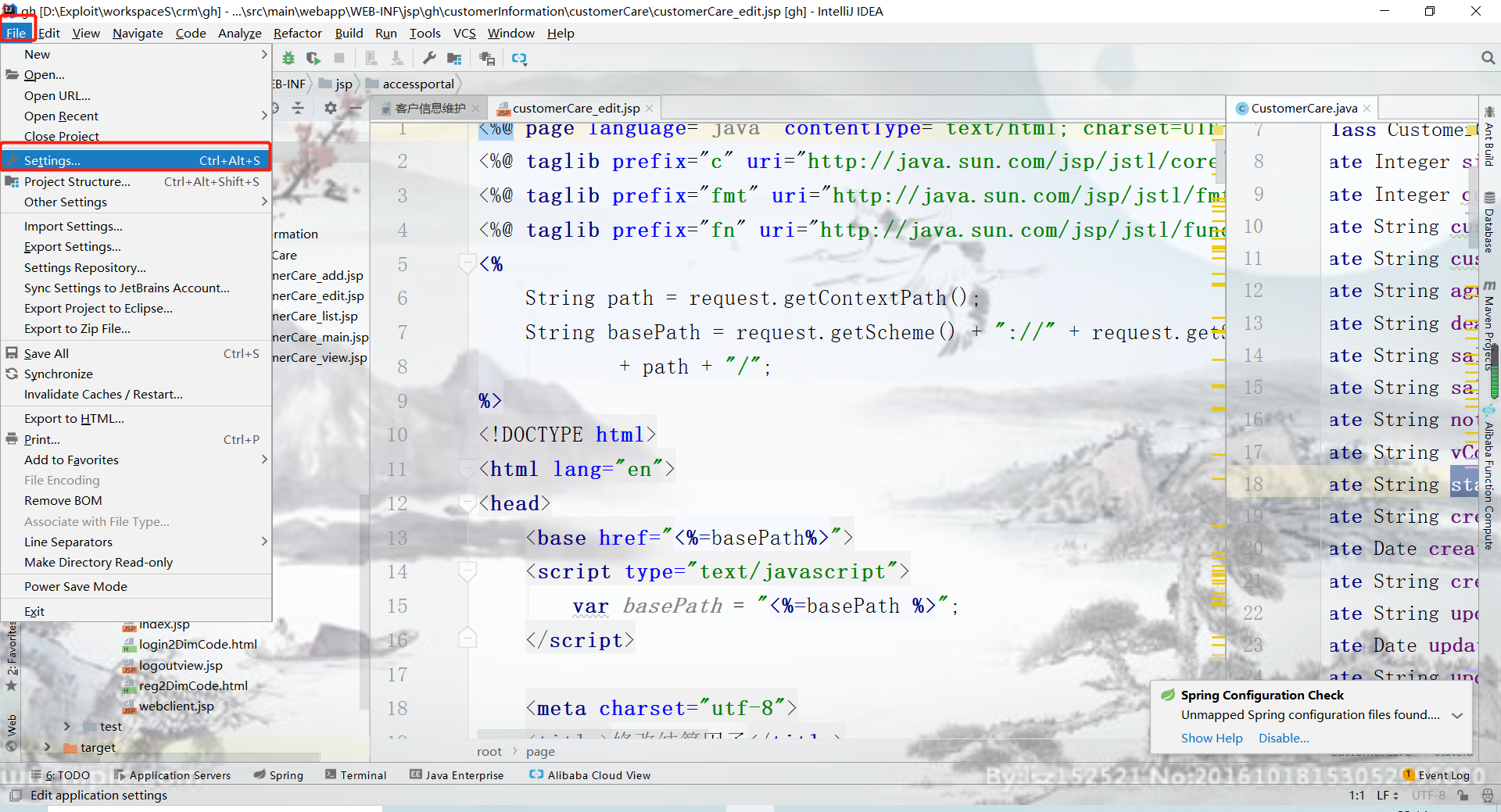Screen dimensions: 1501x812
Task: Click the accessportal breadcrumb folder
Action: click(410, 84)
